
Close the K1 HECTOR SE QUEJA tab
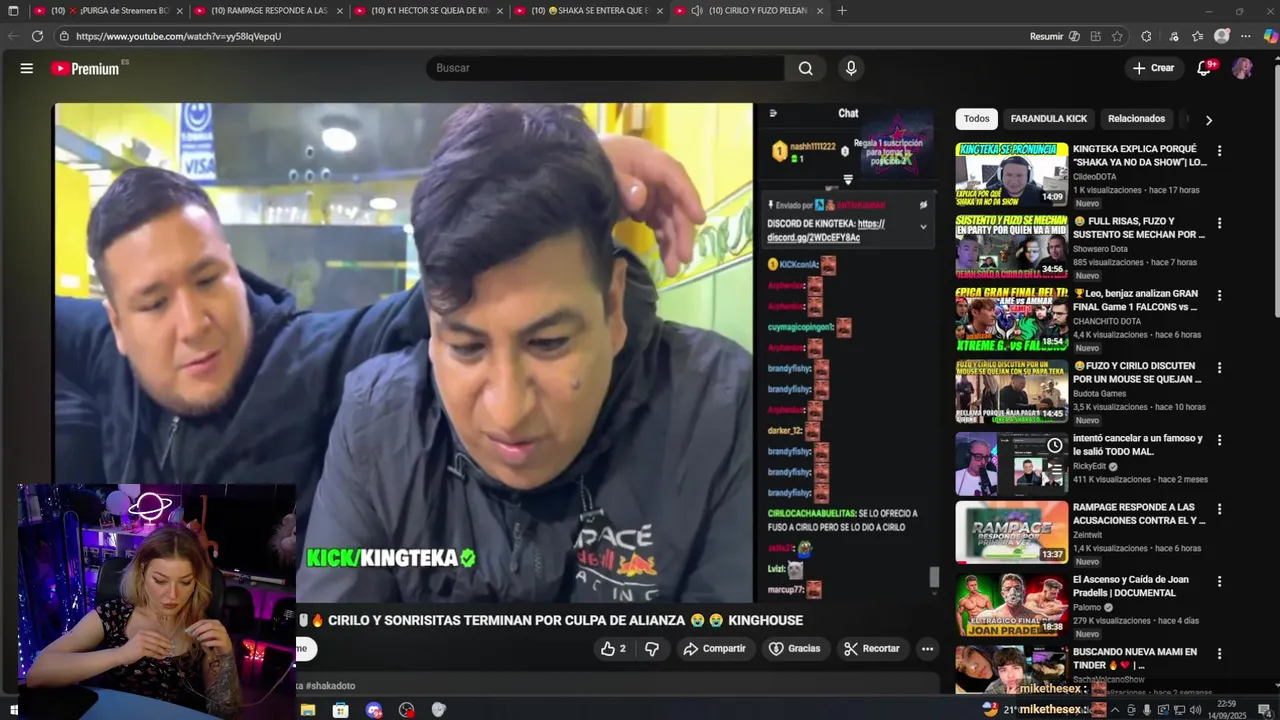[500, 11]
